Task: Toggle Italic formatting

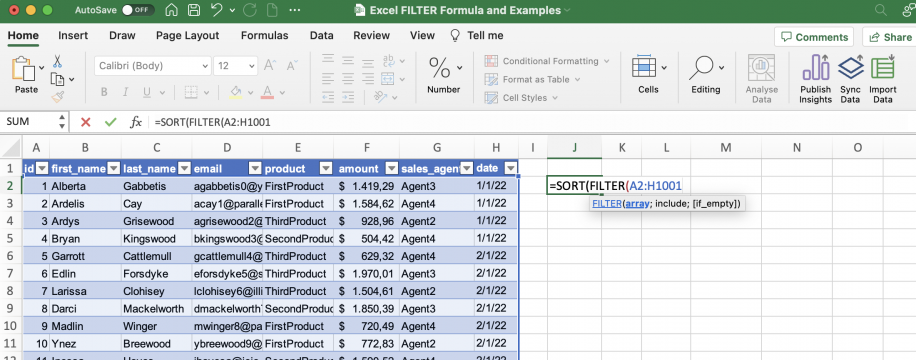Action: coord(125,92)
